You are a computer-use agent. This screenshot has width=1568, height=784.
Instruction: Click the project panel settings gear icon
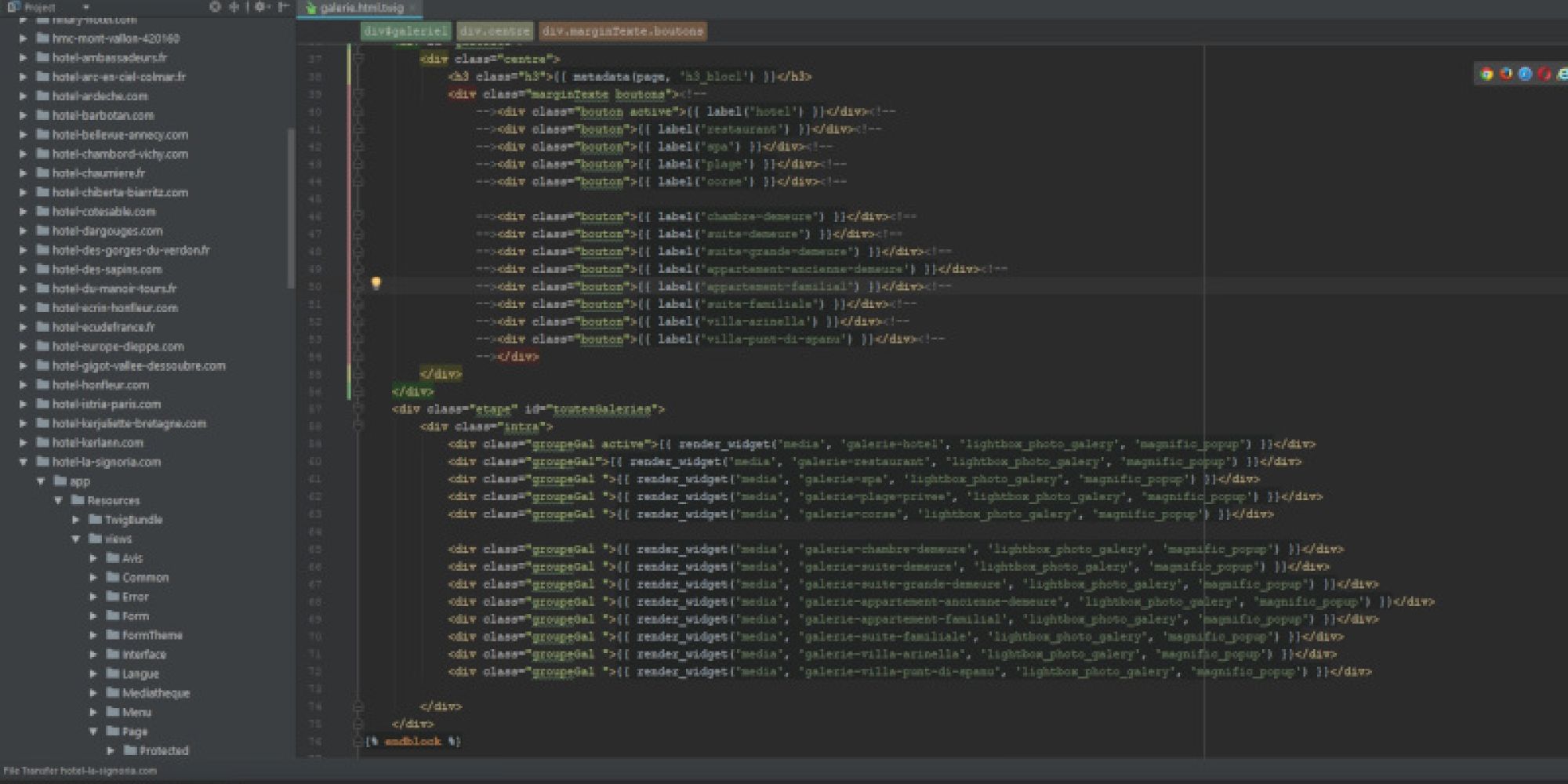point(260,7)
